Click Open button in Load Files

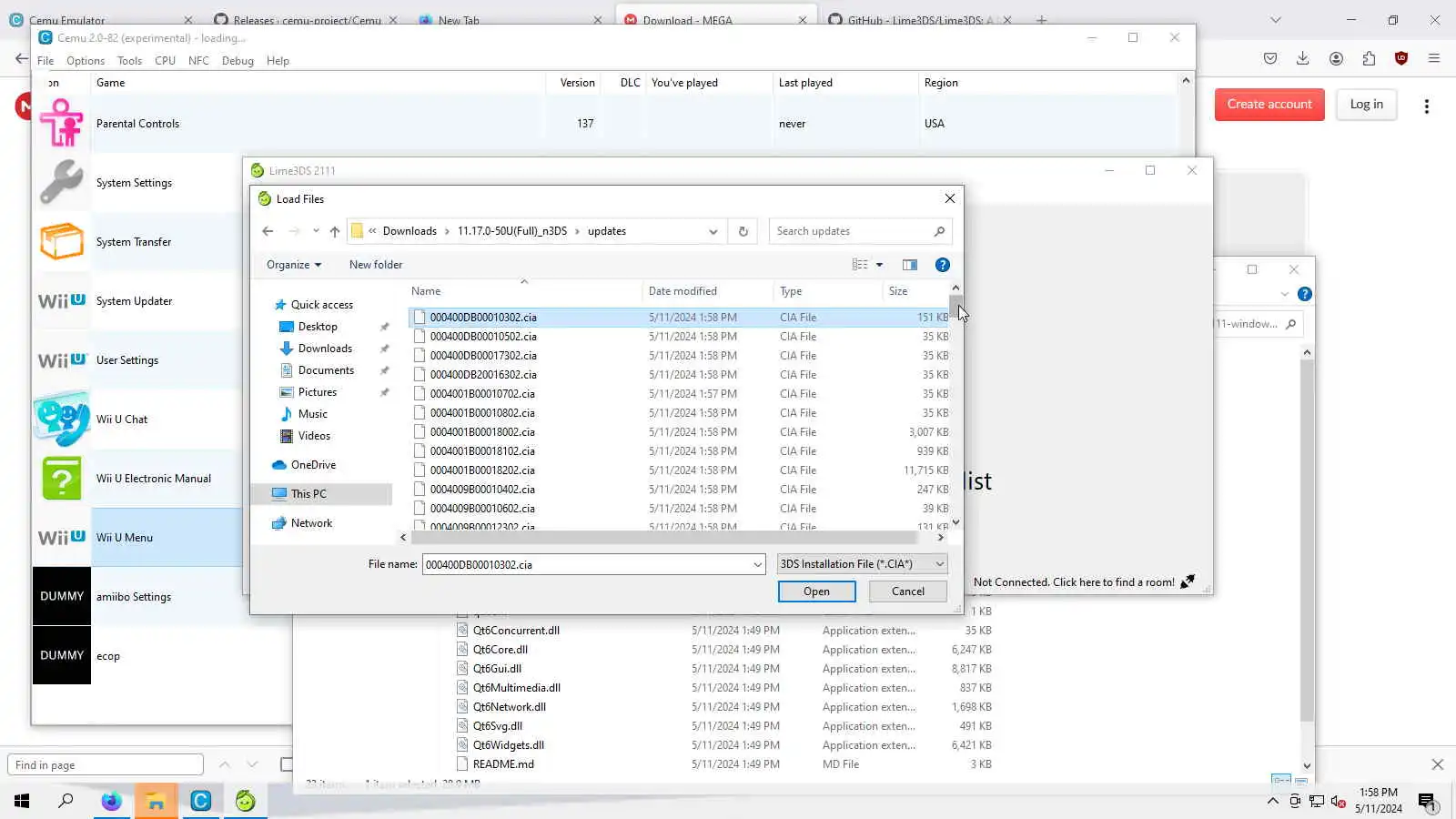[816, 591]
